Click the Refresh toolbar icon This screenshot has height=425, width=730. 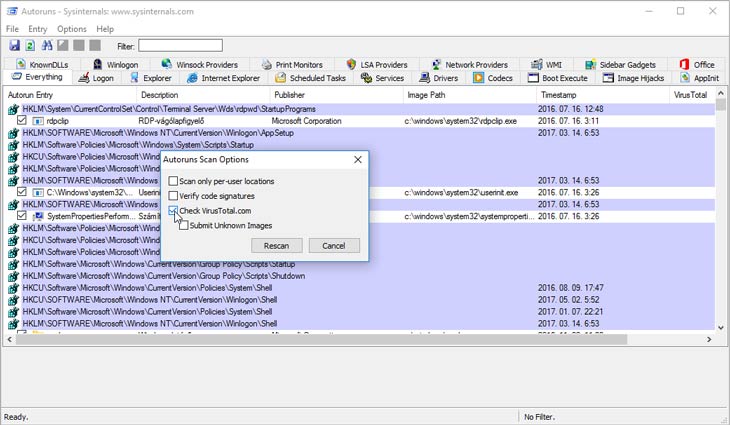point(30,45)
